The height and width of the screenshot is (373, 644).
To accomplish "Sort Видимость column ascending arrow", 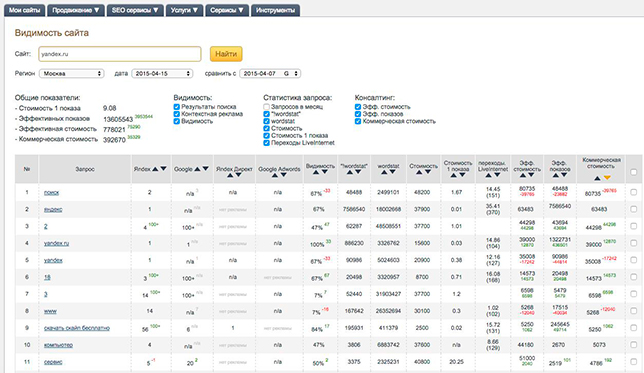I will (x=316, y=172).
